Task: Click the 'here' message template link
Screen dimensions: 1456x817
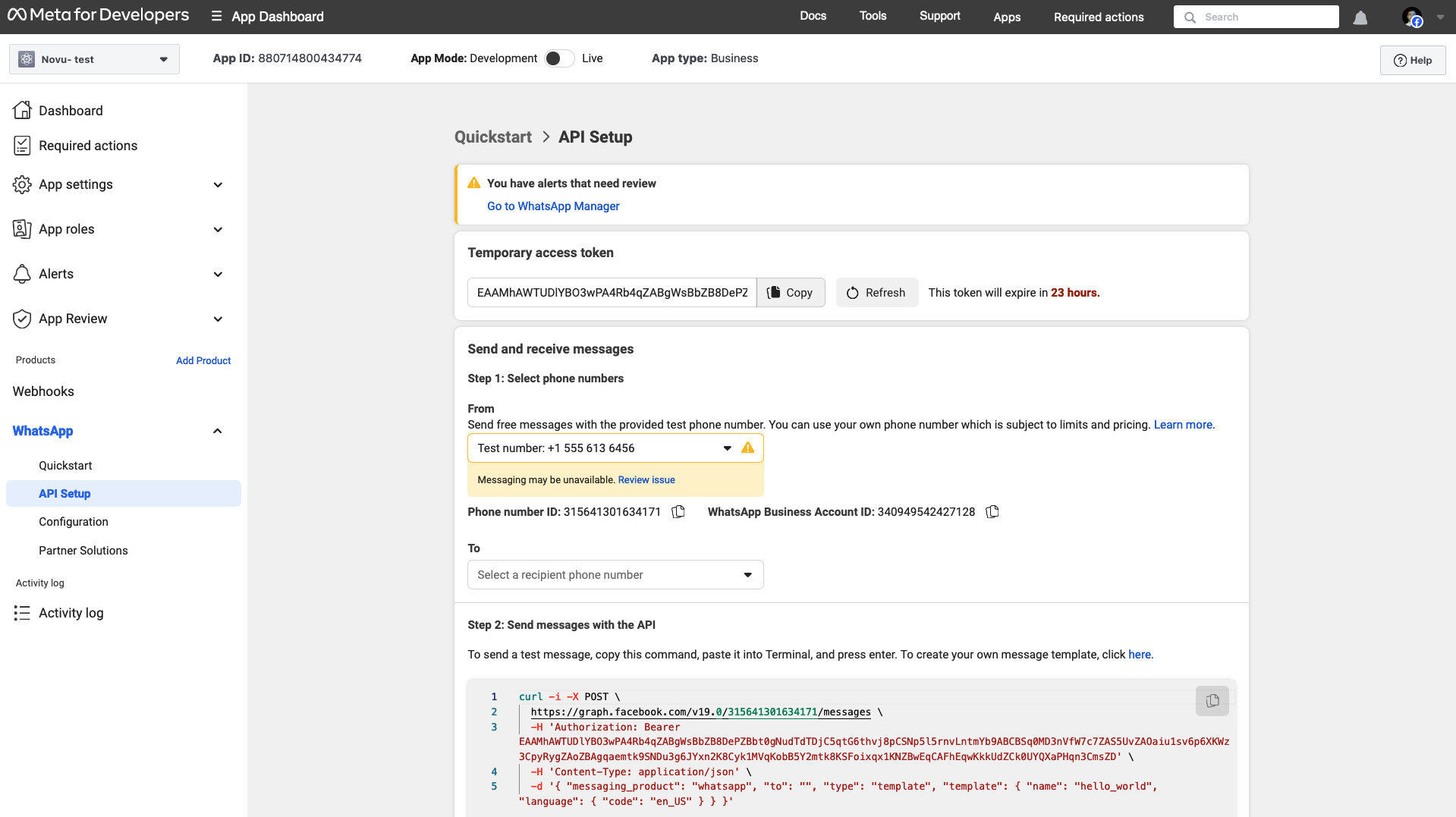Action: click(1140, 655)
